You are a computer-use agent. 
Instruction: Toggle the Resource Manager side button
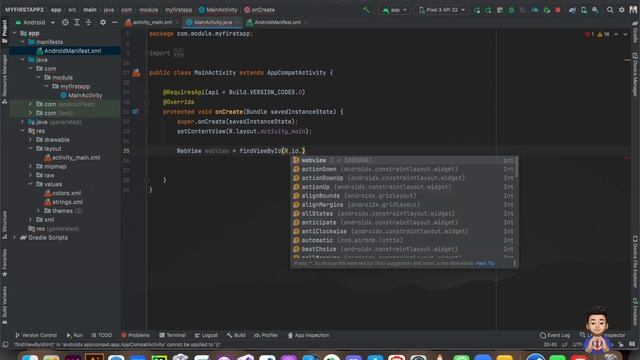click(4, 79)
